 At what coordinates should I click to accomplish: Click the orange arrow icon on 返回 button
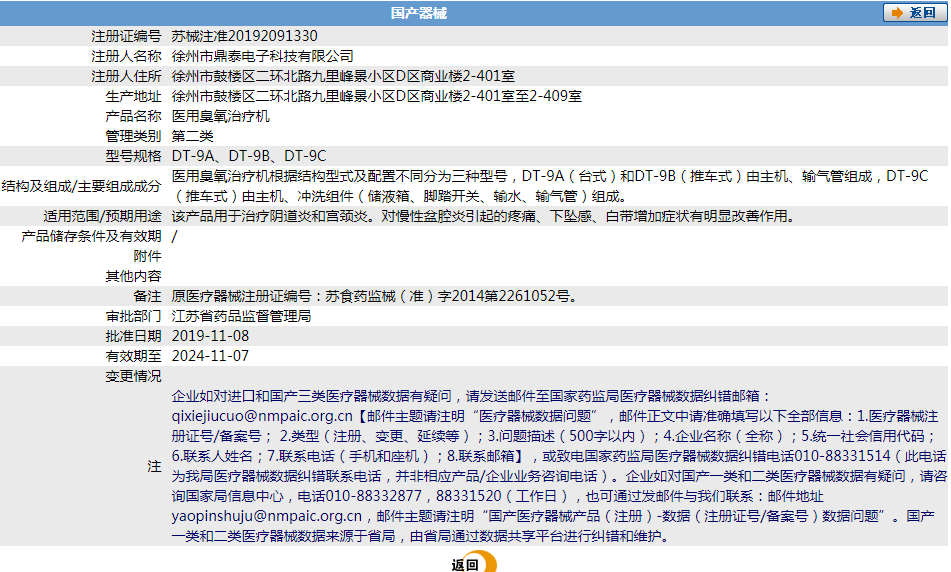click(897, 13)
